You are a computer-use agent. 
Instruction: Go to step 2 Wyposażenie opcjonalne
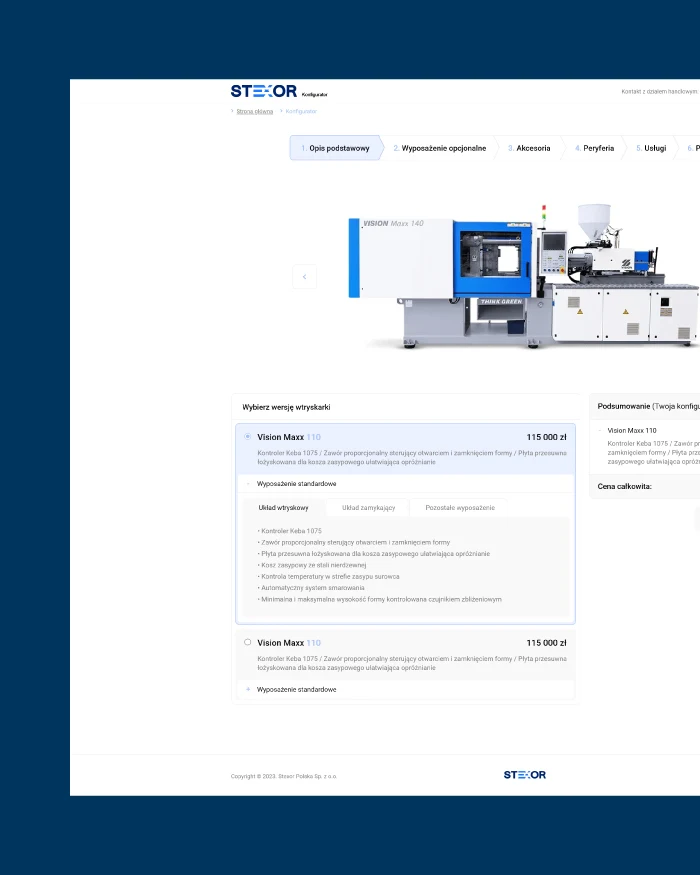(440, 148)
